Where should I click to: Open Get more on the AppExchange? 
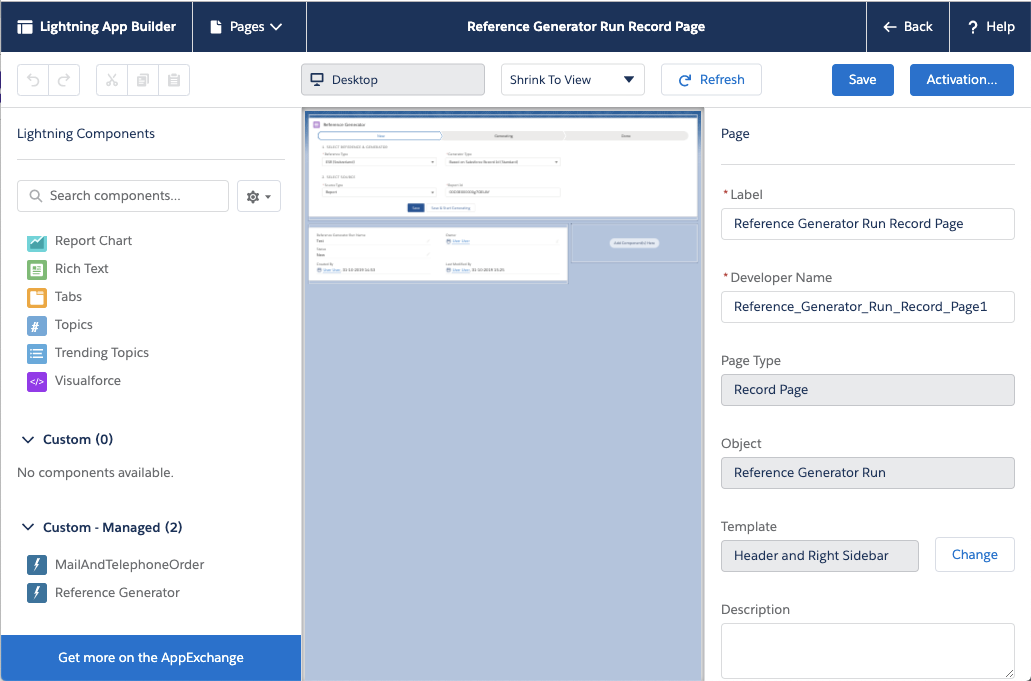click(150, 658)
